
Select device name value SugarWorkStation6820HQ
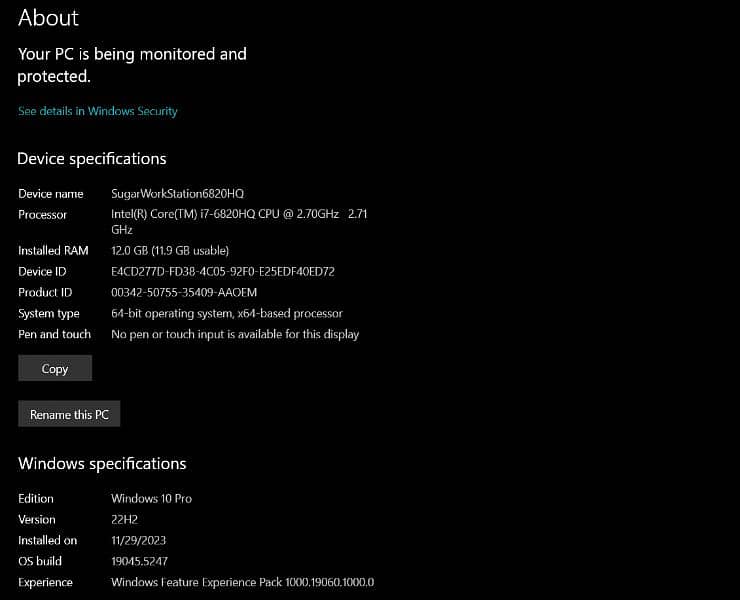click(x=177, y=194)
